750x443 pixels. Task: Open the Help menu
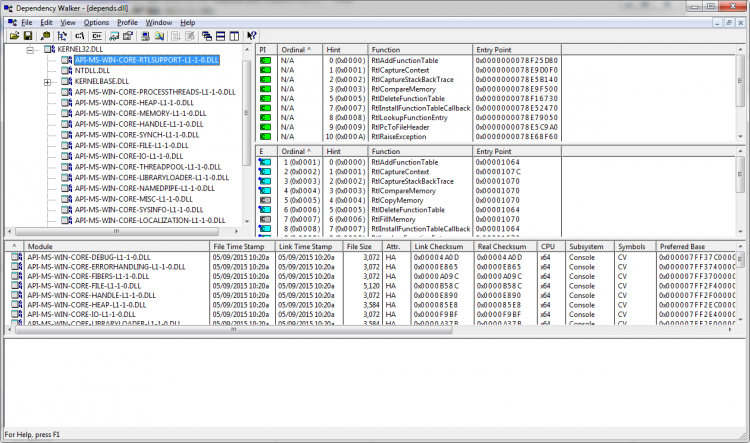click(188, 22)
